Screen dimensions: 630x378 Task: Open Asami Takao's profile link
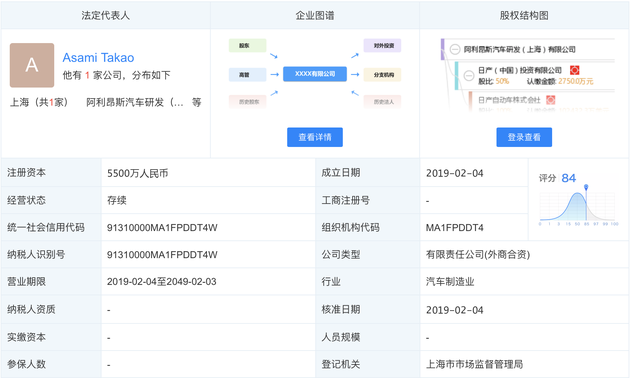click(x=98, y=57)
